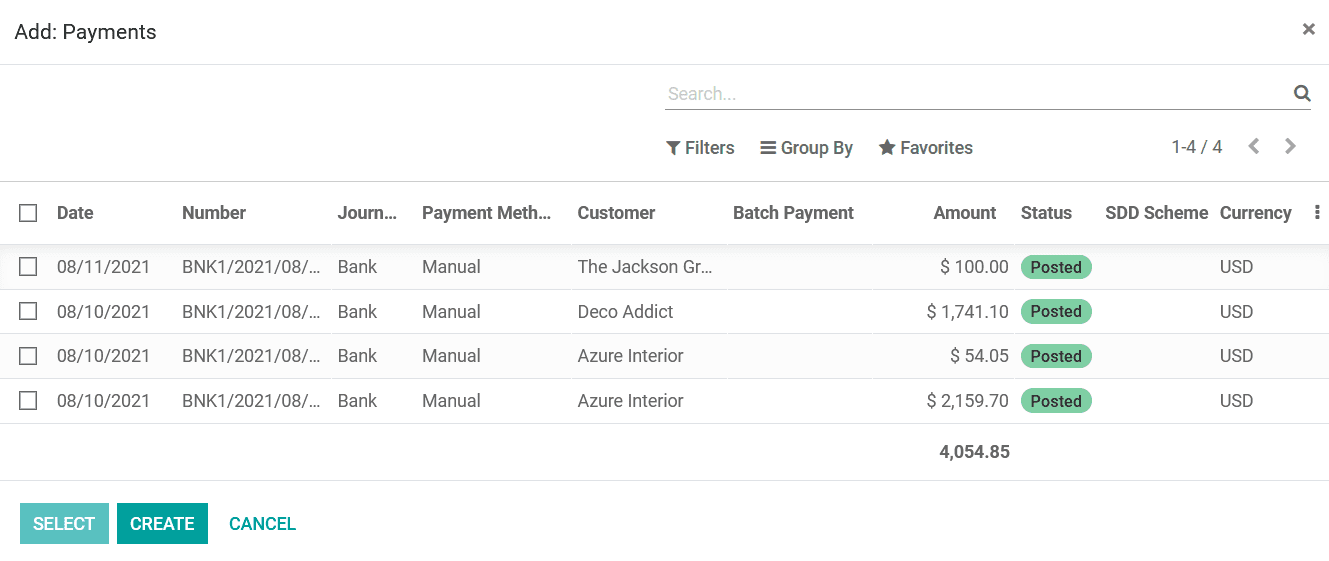Click the SELECT button
Screen dimensions: 1329x561
(64, 524)
